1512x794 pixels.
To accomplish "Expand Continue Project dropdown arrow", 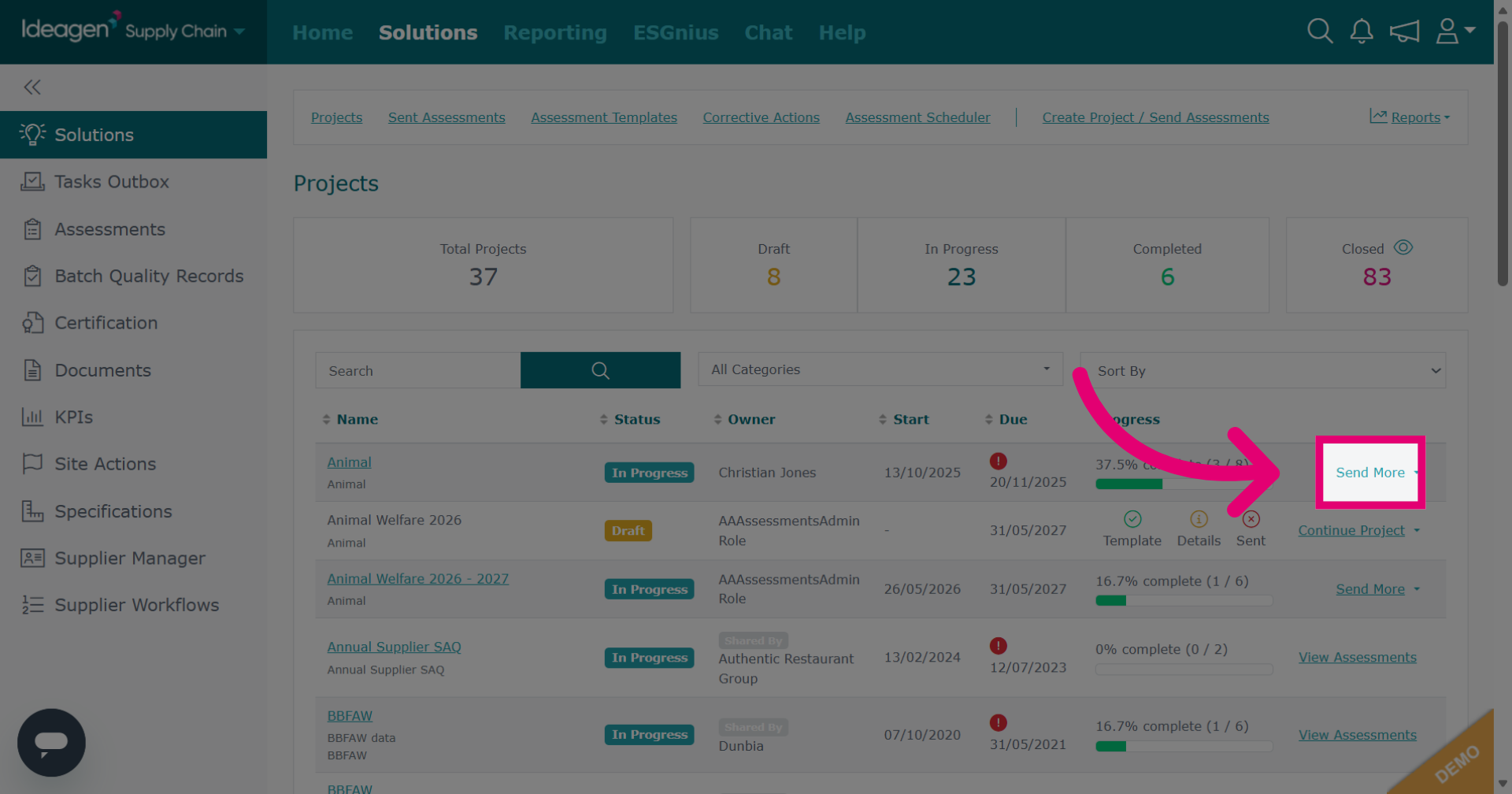I will 1417,530.
